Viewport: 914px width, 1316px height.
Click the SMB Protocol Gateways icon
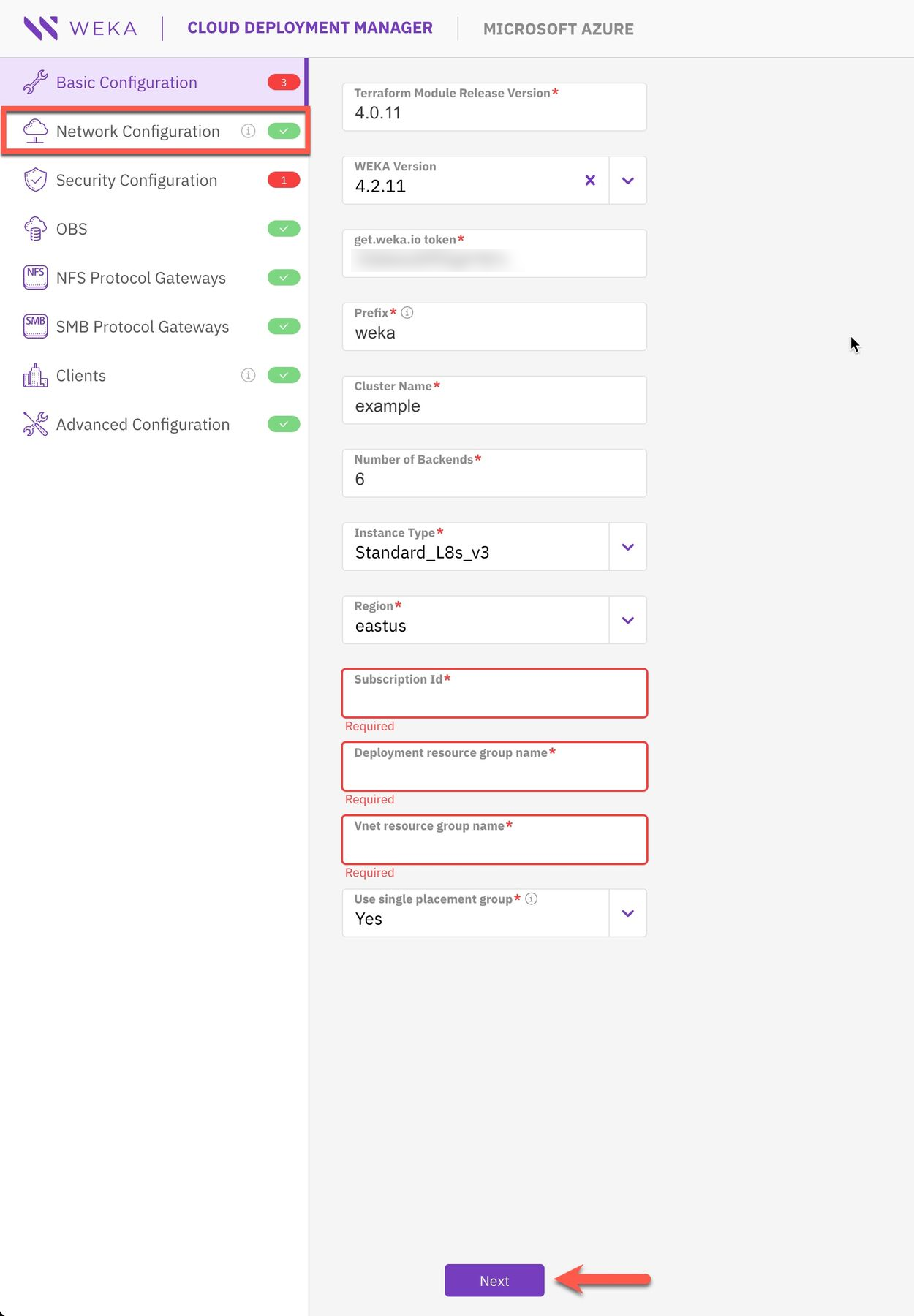(35, 326)
